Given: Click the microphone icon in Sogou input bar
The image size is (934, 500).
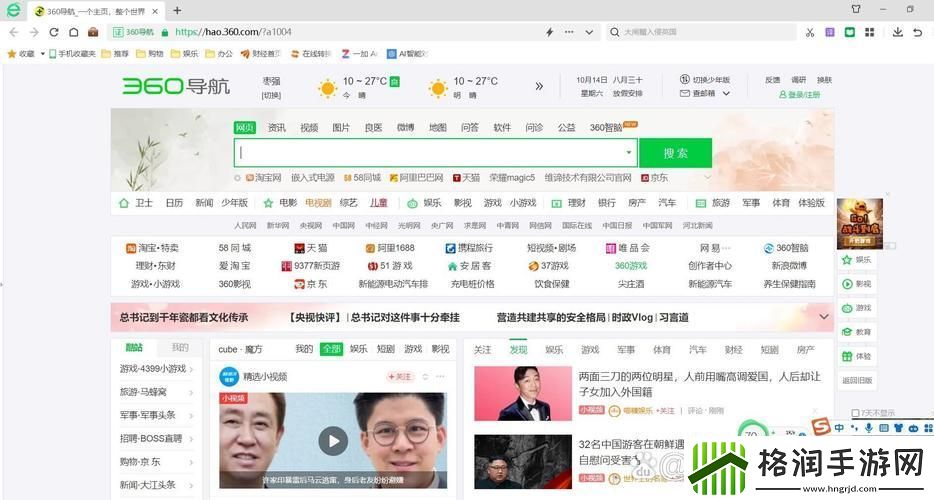Looking at the screenshot, I should coord(869,428).
